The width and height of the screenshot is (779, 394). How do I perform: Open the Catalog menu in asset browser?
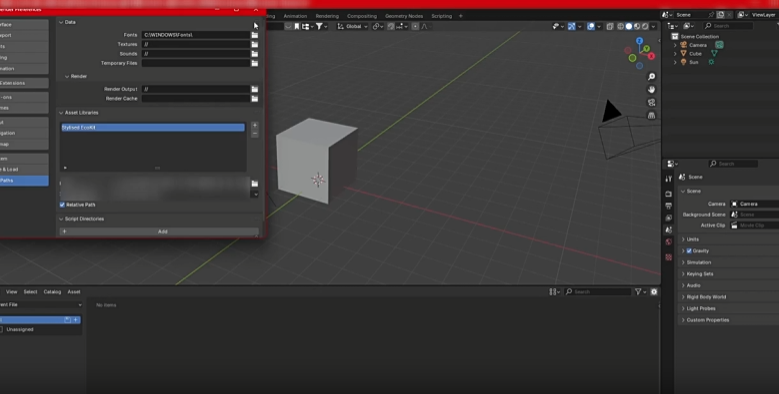point(52,292)
